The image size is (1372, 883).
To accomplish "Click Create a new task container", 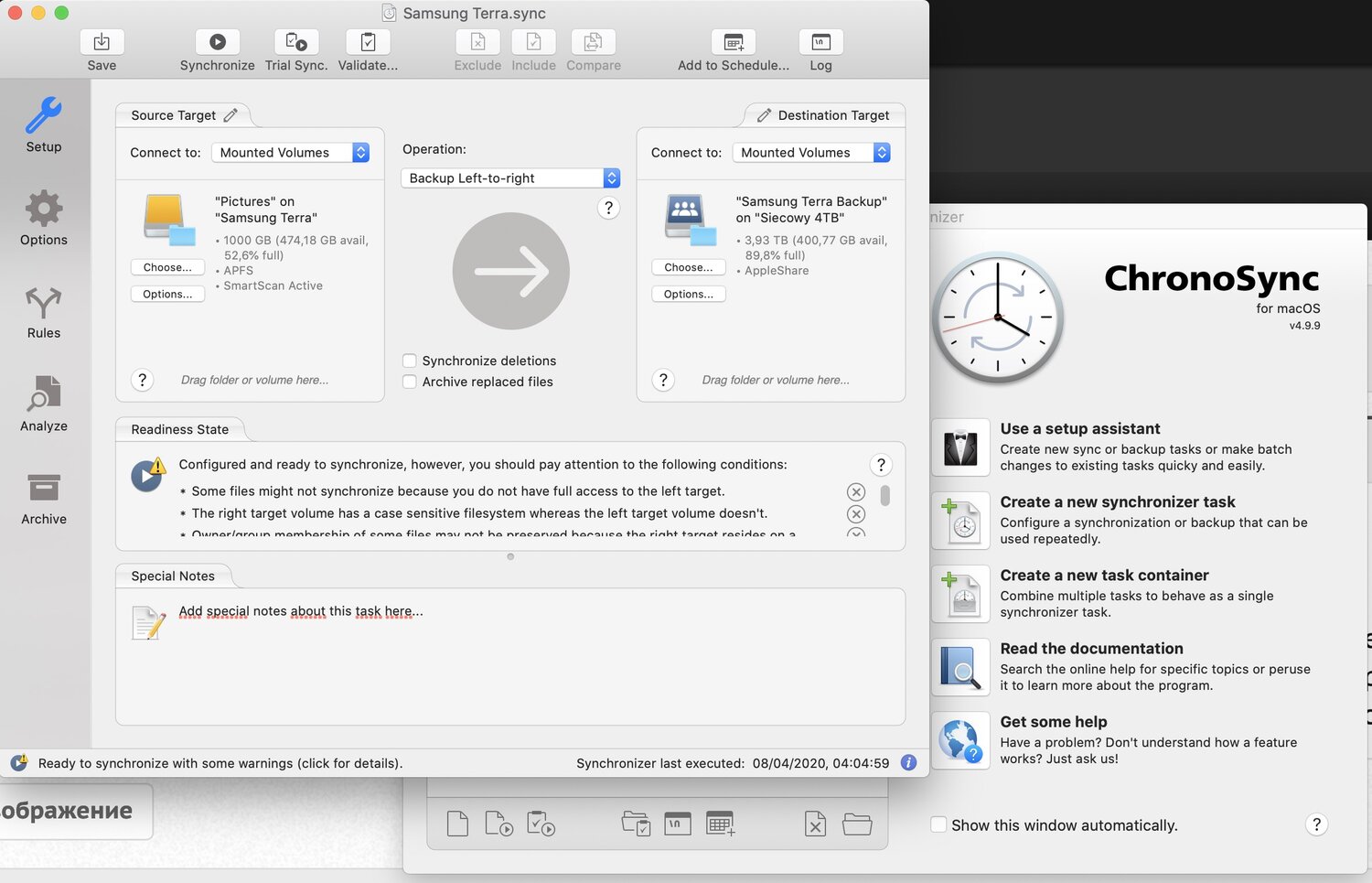I will coord(1105,575).
